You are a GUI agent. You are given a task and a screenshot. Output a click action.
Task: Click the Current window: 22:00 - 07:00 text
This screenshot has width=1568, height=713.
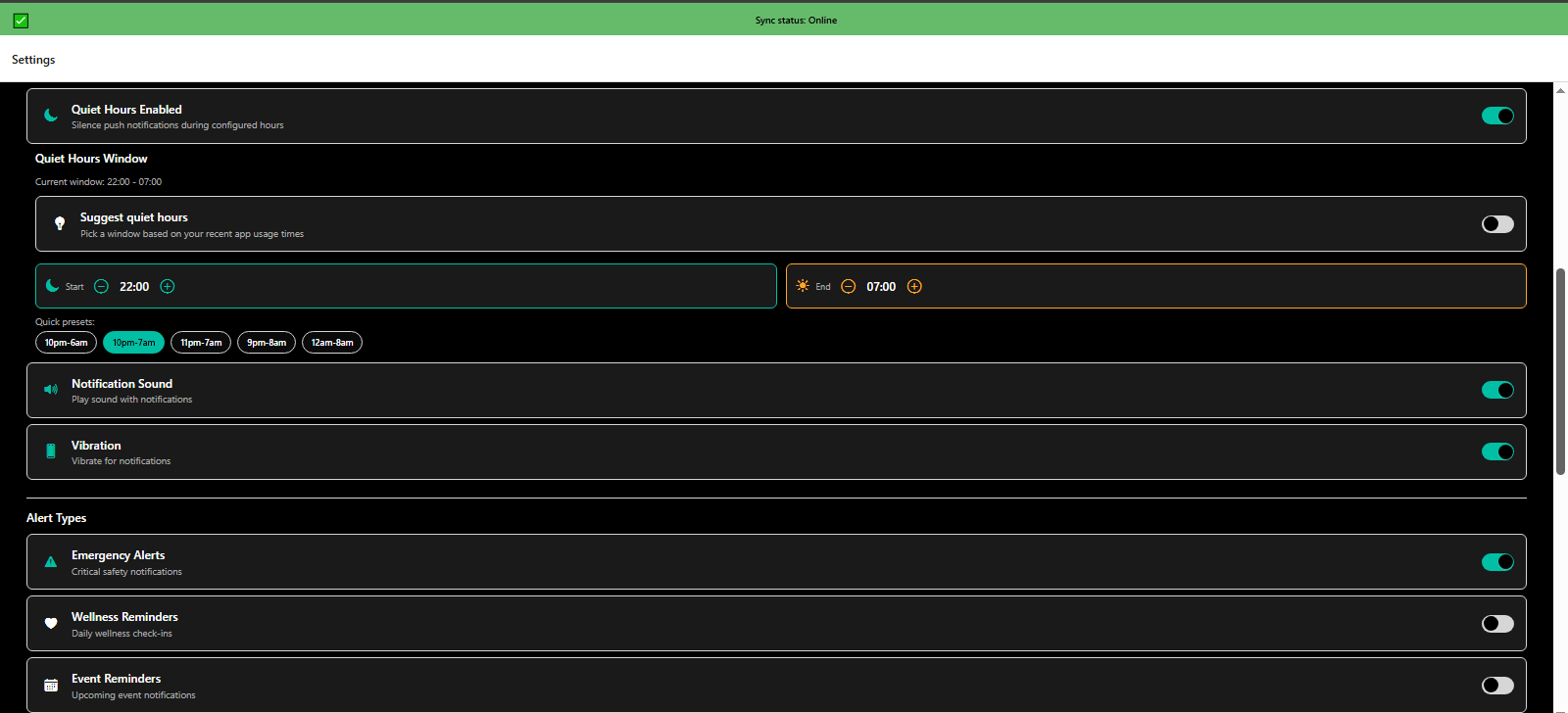click(99, 182)
